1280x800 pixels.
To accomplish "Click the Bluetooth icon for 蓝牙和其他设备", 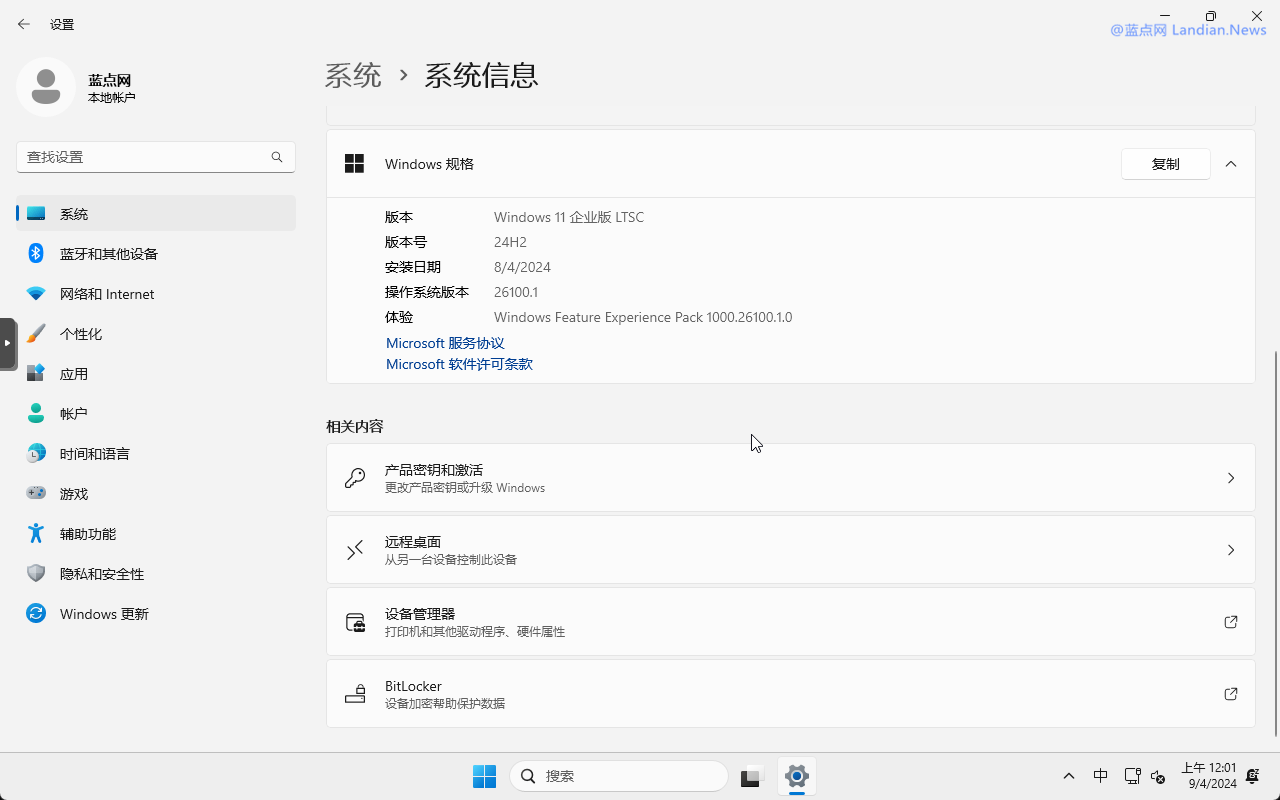I will coord(36,254).
